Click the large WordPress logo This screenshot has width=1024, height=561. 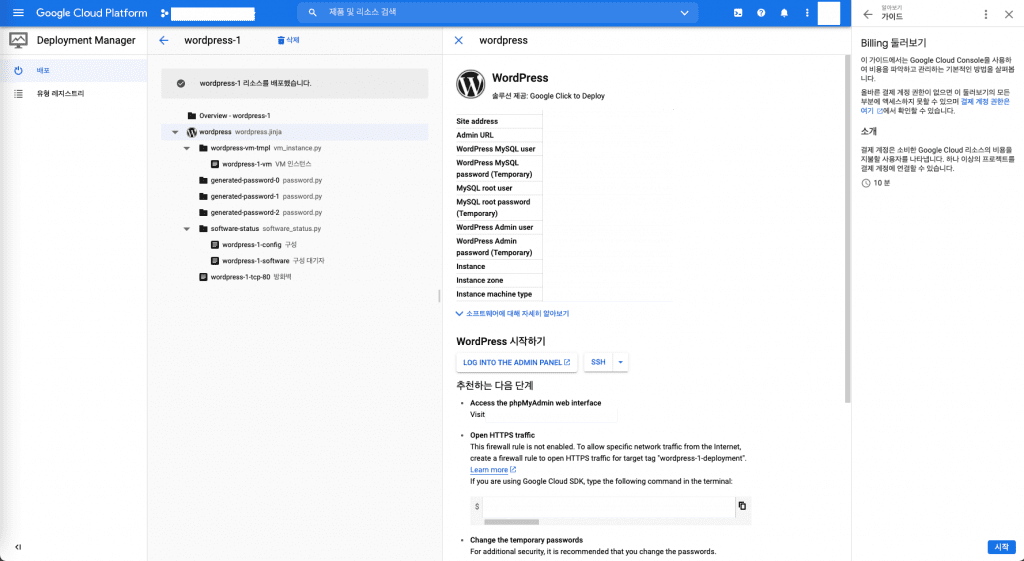pos(470,84)
